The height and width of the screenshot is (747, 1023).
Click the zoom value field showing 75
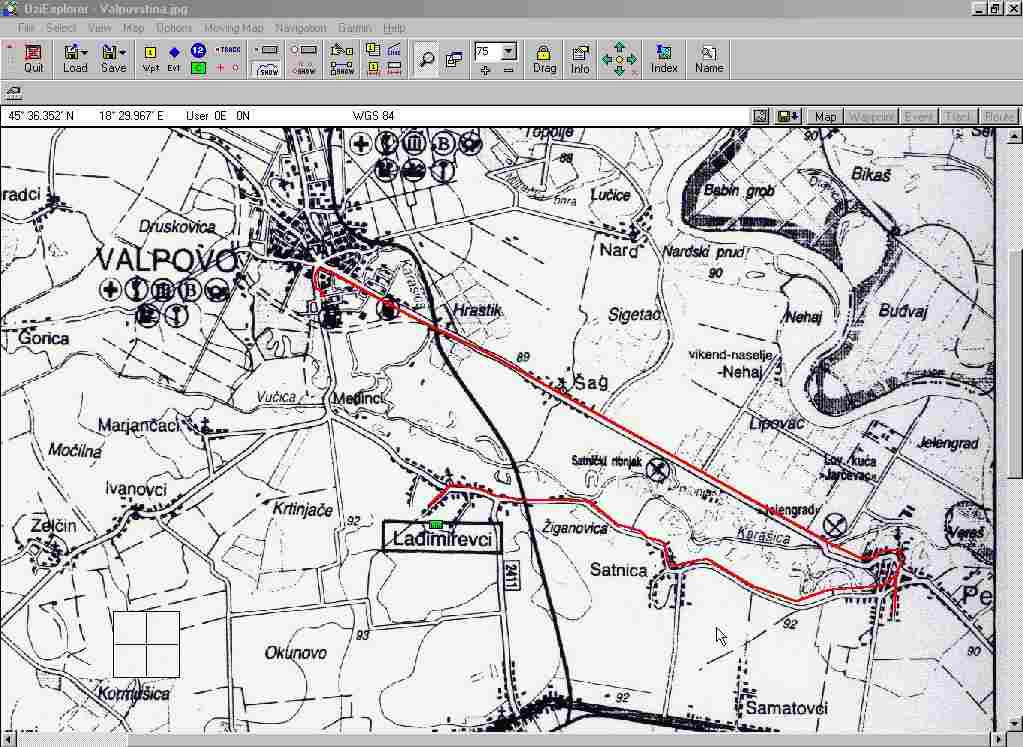coord(488,52)
